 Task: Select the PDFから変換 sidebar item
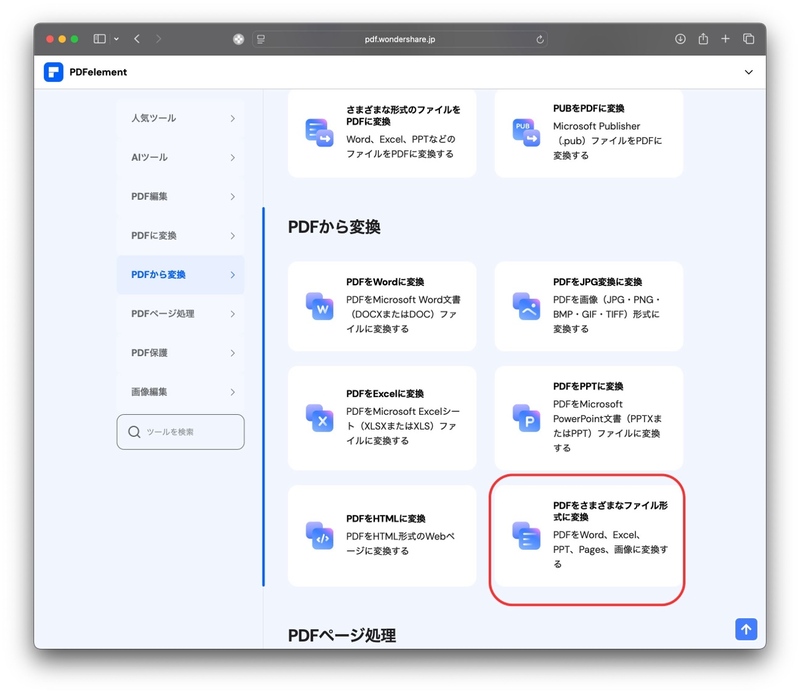(x=180, y=274)
